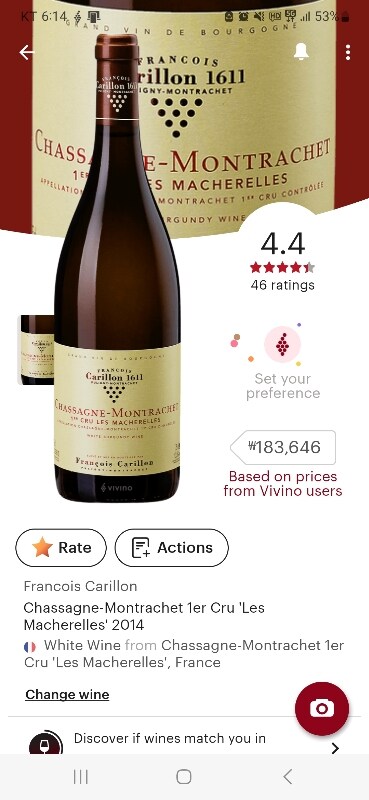
Task: Tap the Actions list icon
Action: 140,547
